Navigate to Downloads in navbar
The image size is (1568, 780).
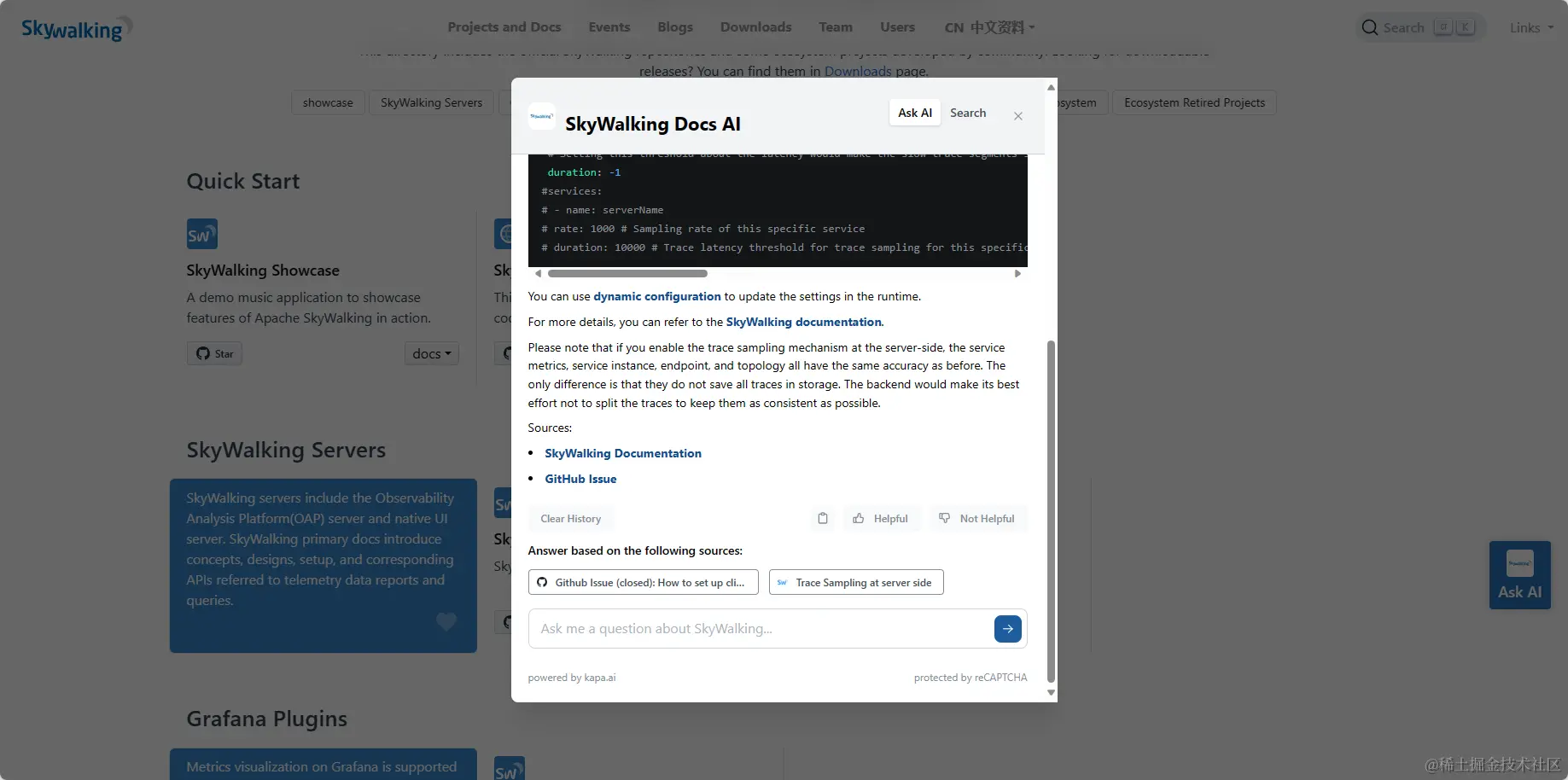click(756, 27)
